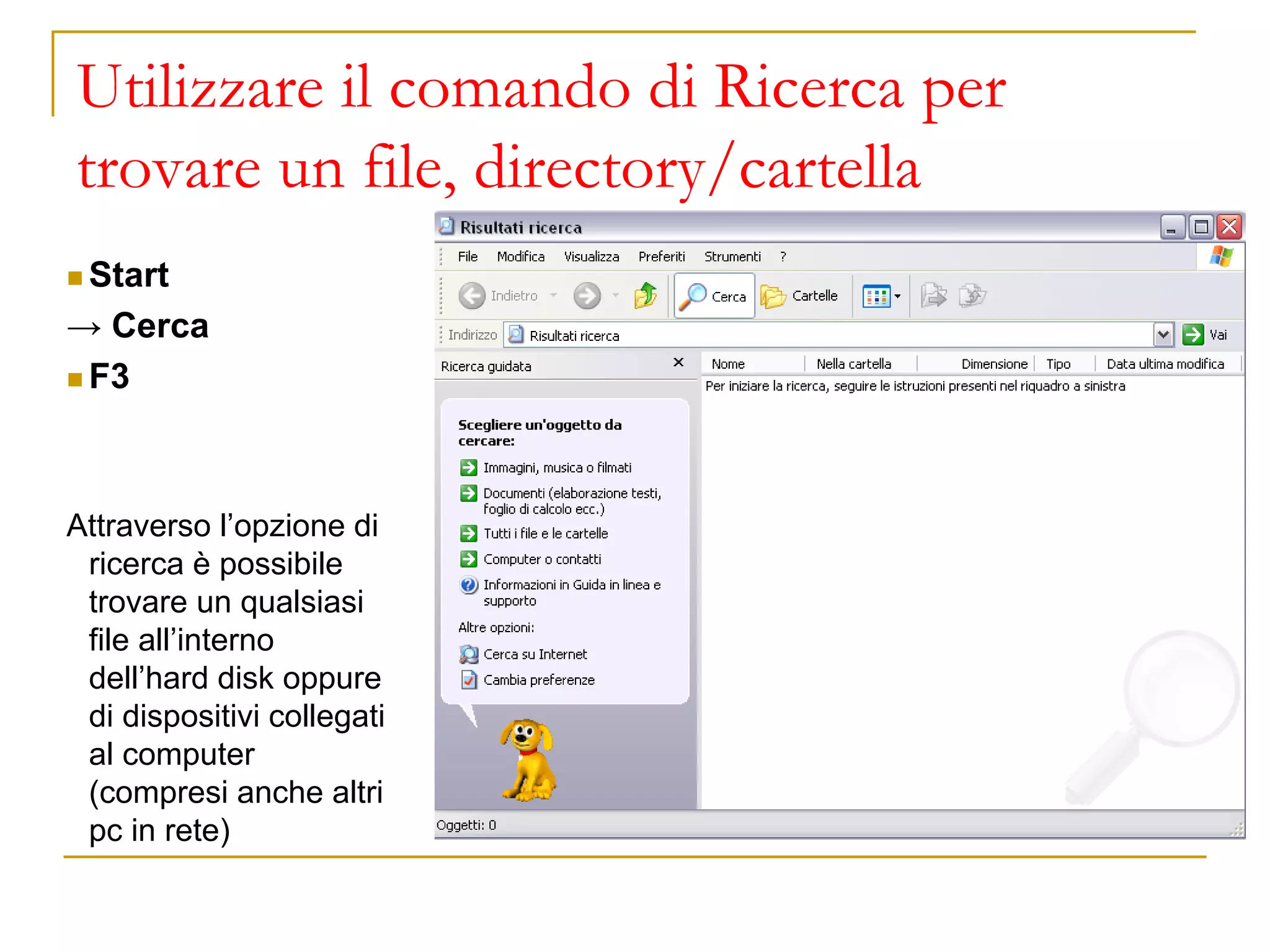Click the search assistant dog character

coord(528,760)
